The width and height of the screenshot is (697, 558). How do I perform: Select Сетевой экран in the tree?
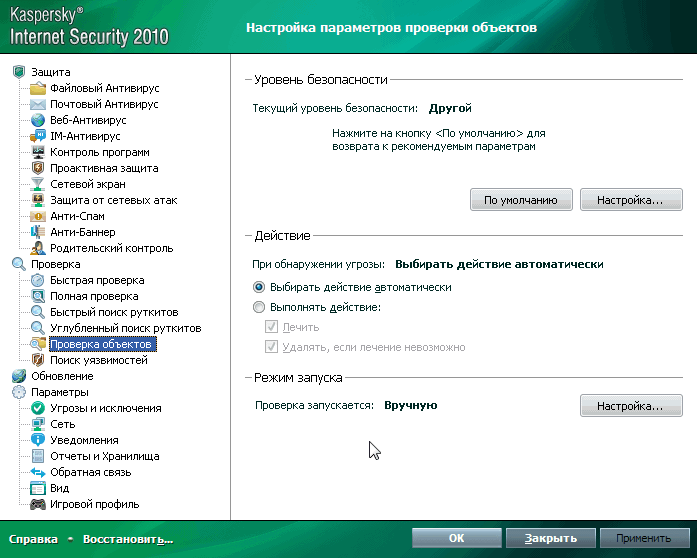88,184
